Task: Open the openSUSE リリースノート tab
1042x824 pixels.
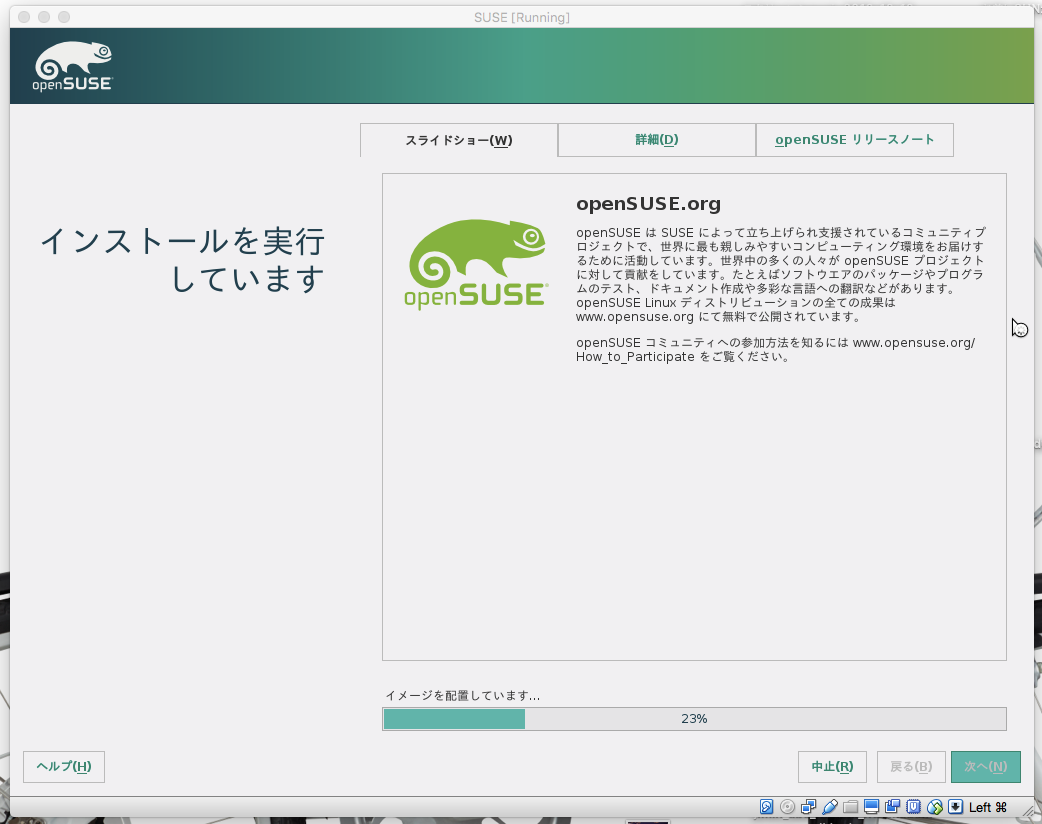Action: tap(855, 140)
